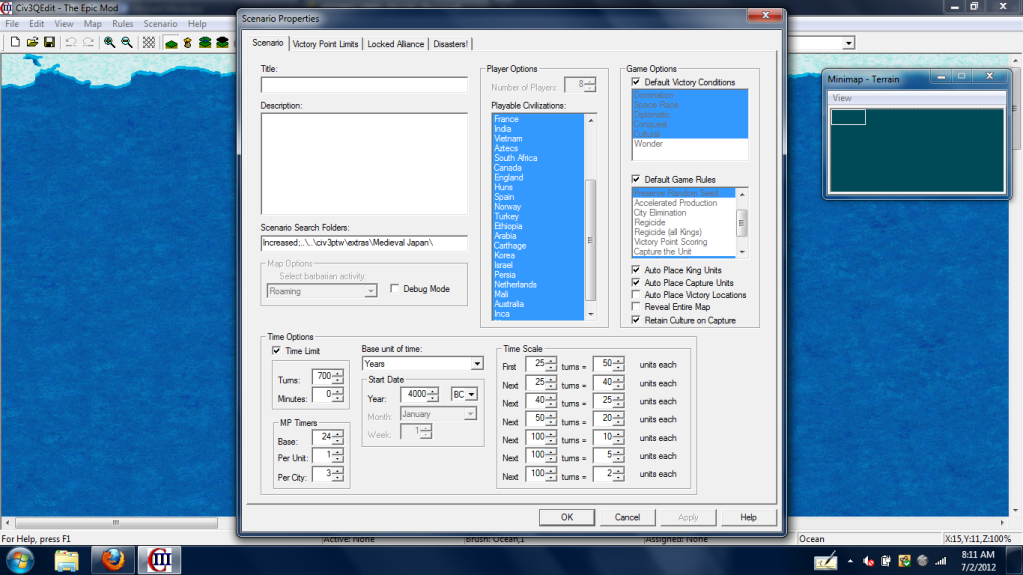Open the Map menu

pos(92,23)
